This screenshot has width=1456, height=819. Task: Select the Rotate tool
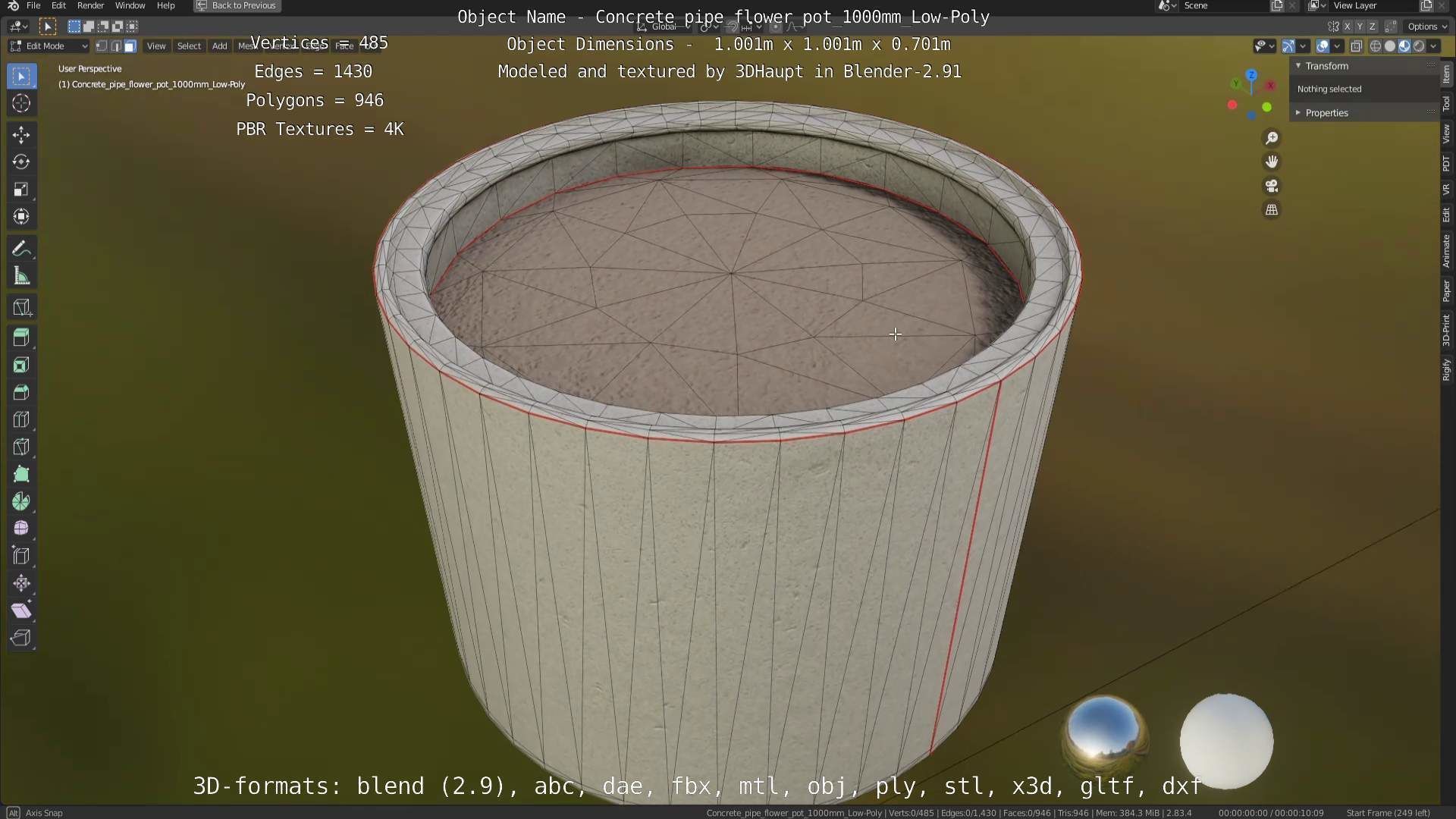(21, 162)
